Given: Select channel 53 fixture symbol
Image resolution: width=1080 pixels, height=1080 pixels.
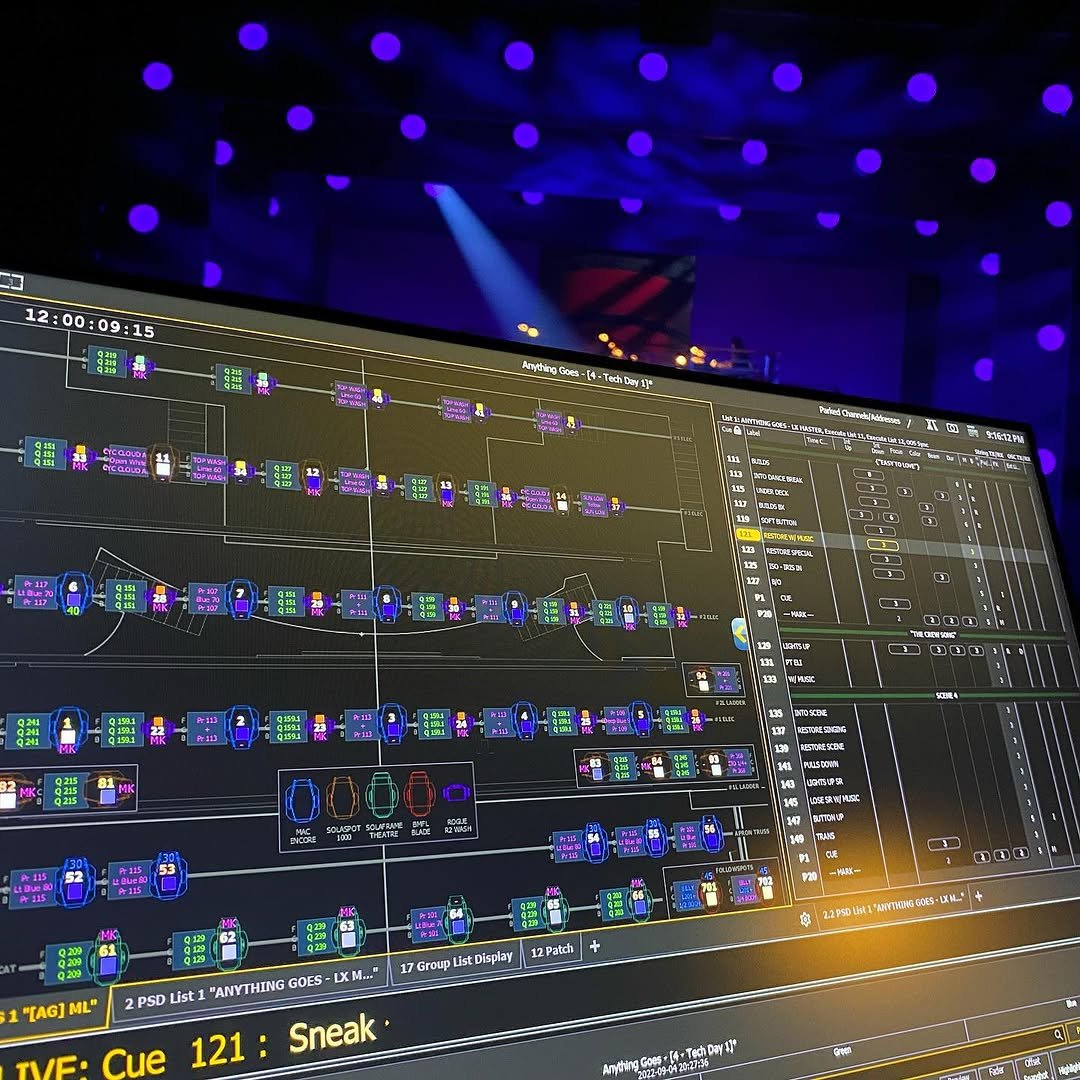Looking at the screenshot, I should point(167,875).
